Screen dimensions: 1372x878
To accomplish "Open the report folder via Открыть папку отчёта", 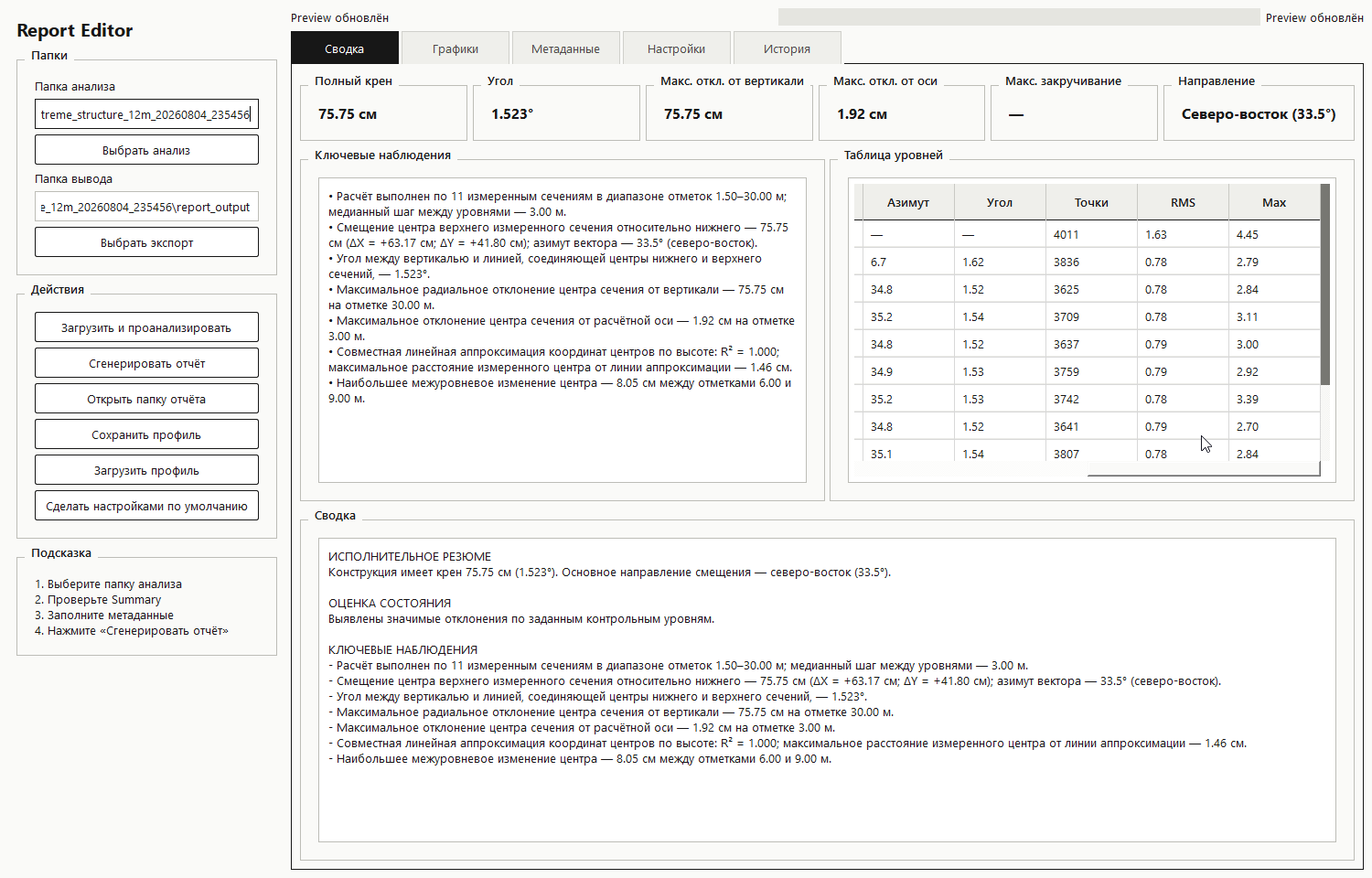I will coord(146,399).
